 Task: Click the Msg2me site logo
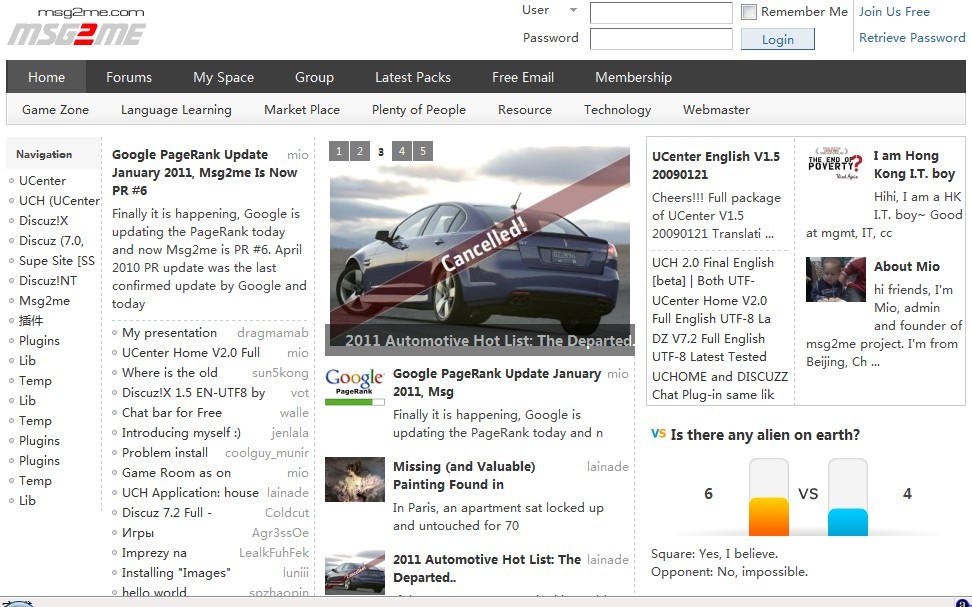(76, 27)
